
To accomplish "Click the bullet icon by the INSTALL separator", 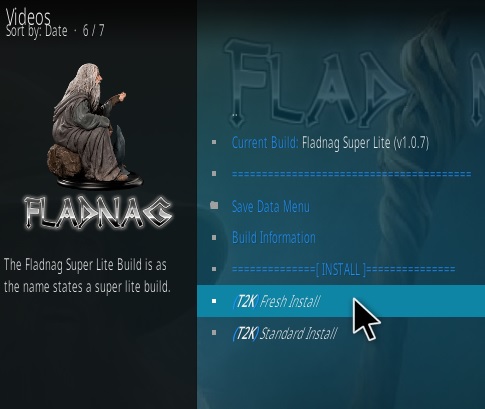I will point(214,269).
